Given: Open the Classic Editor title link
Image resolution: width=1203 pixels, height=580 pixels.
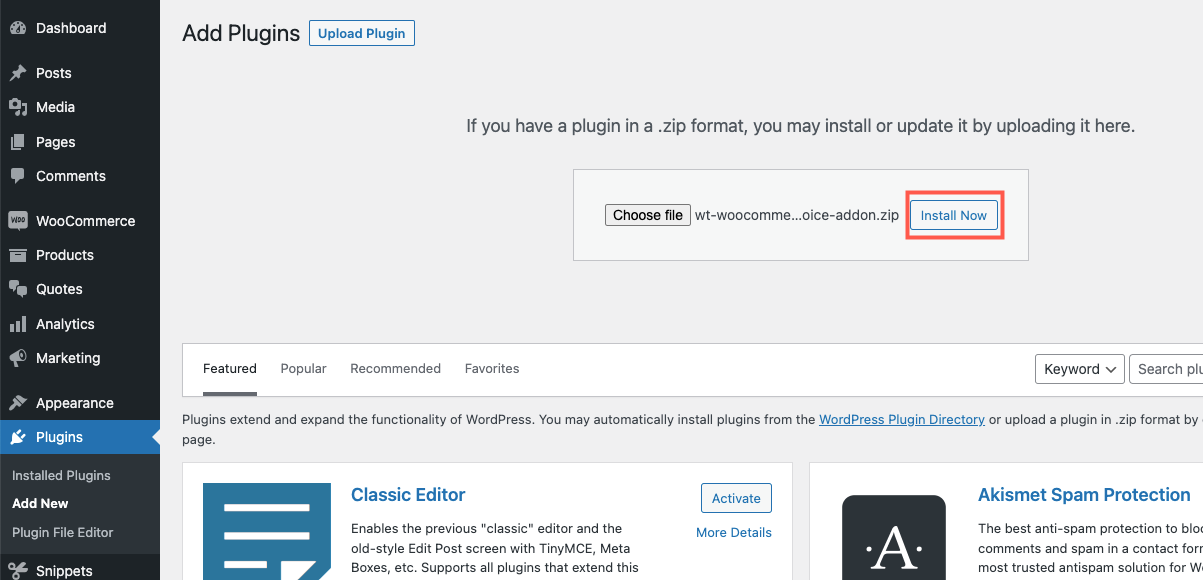Looking at the screenshot, I should tap(408, 495).
